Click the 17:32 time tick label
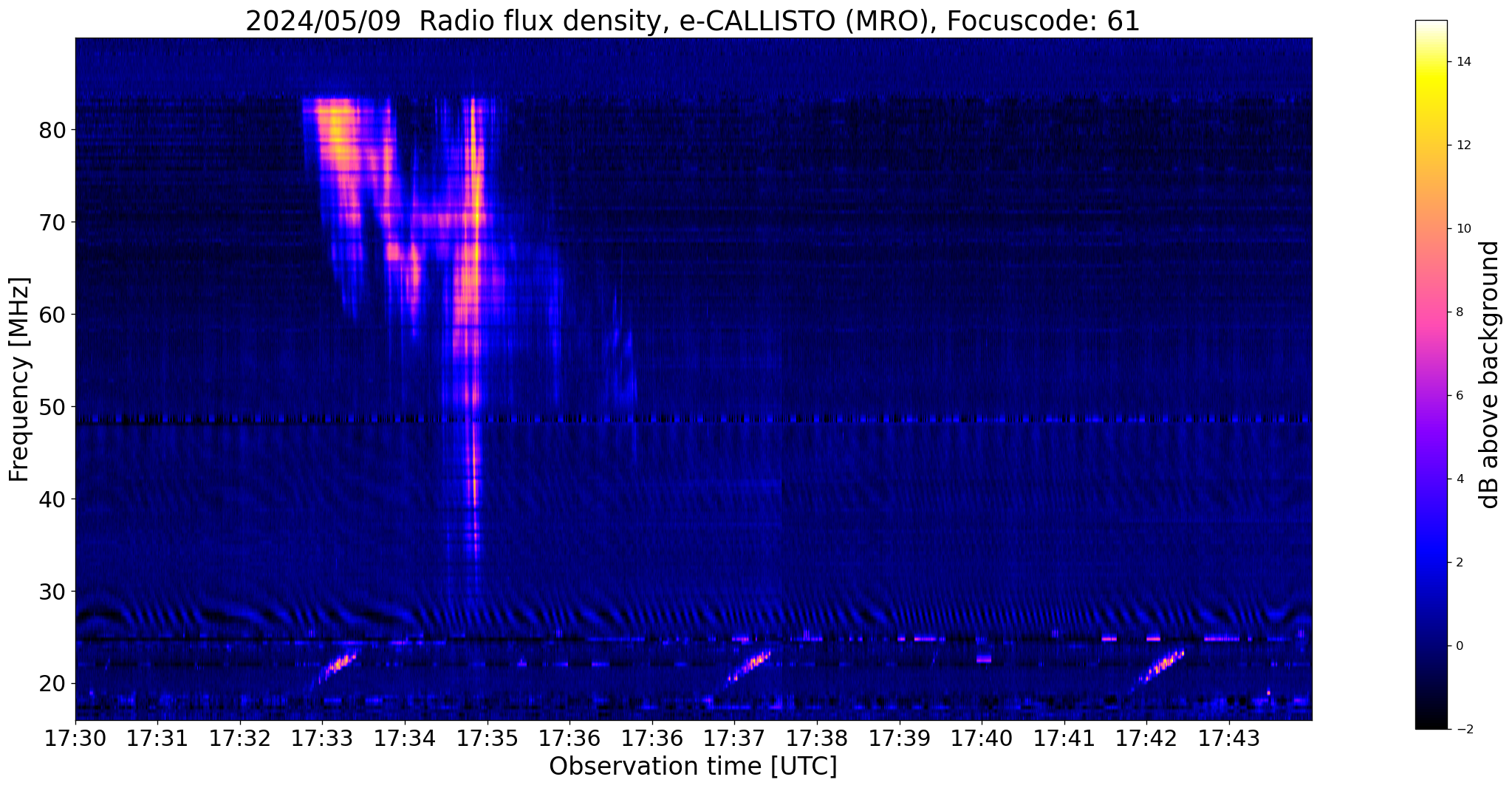Image resolution: width=1512 pixels, height=788 pixels. pos(240,739)
